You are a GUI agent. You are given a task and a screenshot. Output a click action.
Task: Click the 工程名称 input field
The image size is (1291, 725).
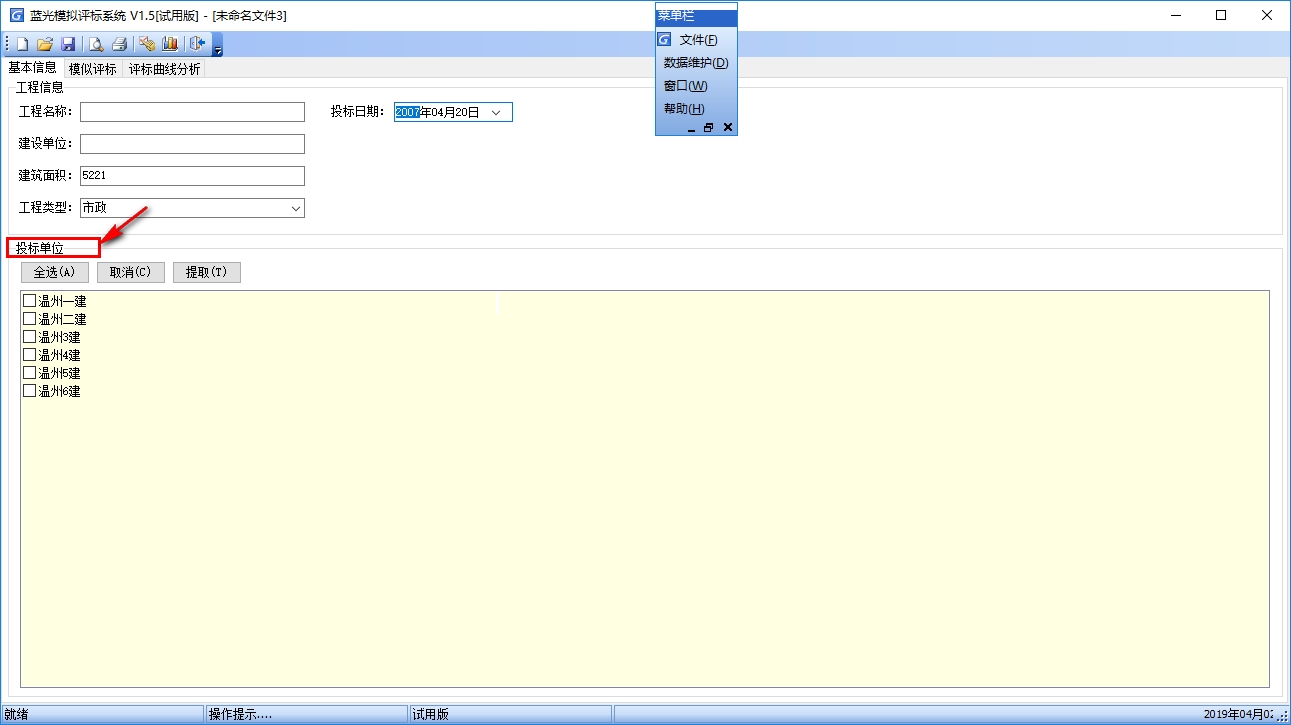tap(192, 112)
